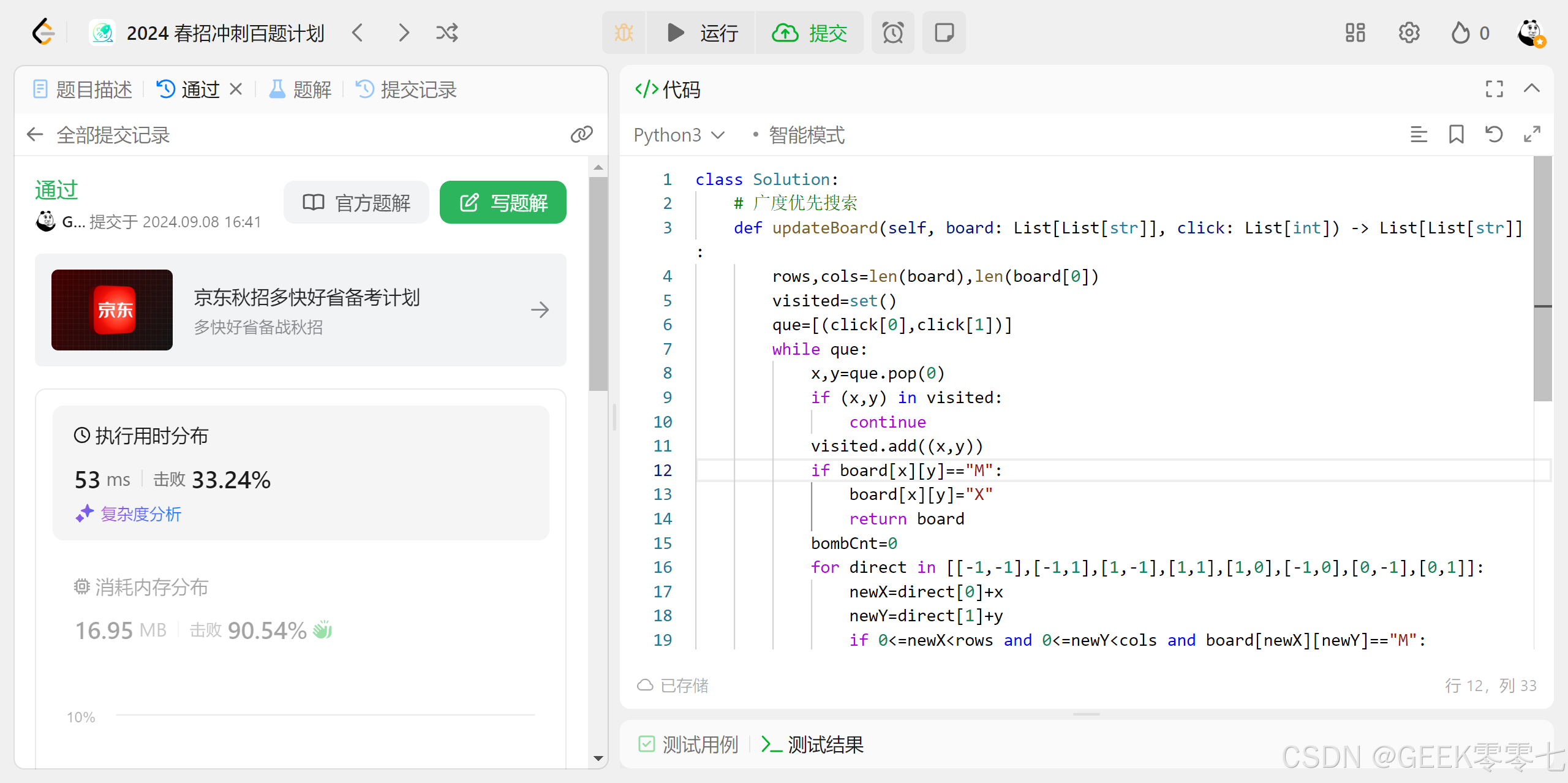The image size is (1568, 783).
Task: Go to the next problem chevron
Action: click(x=403, y=33)
